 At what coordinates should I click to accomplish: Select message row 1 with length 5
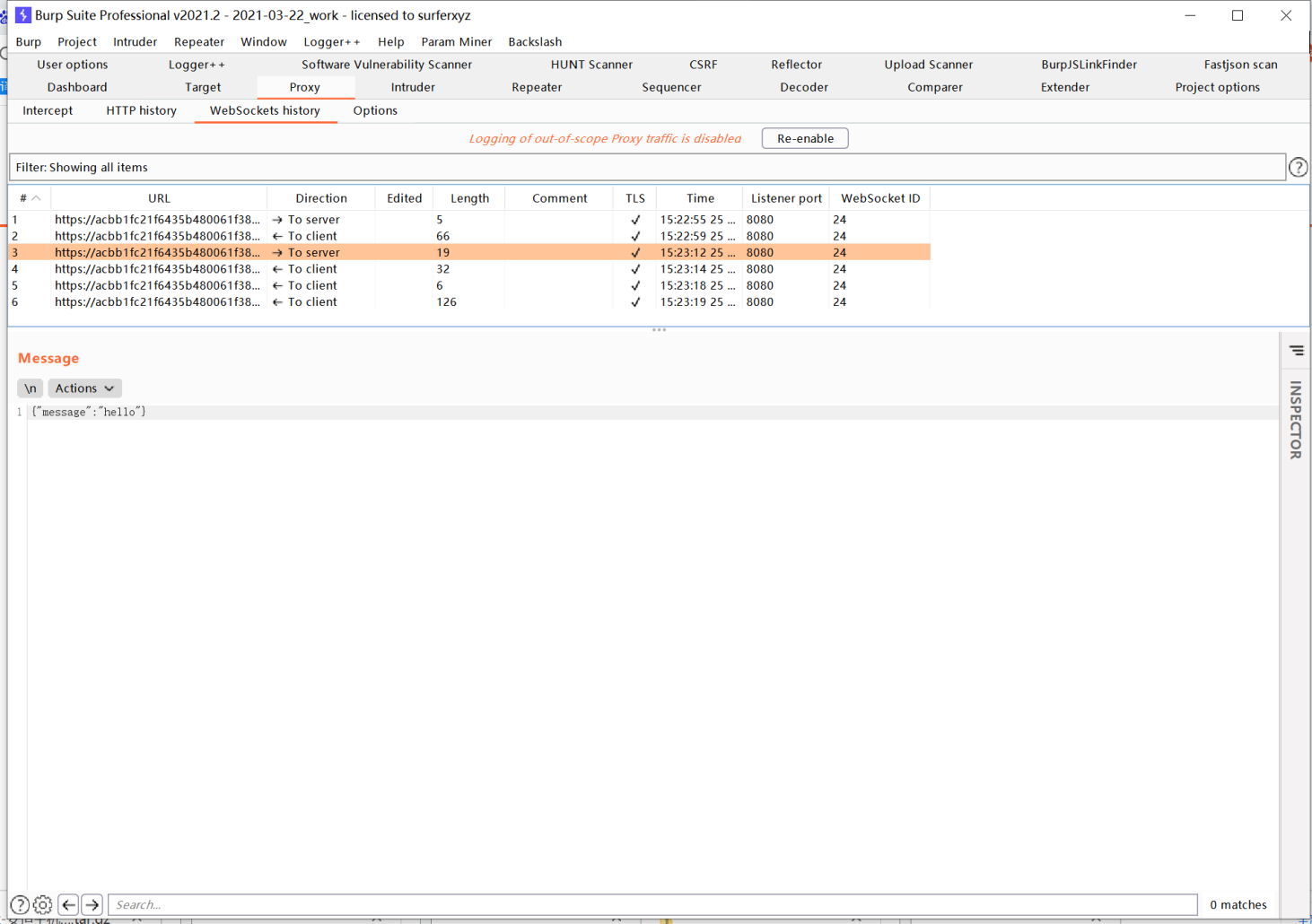tap(469, 220)
